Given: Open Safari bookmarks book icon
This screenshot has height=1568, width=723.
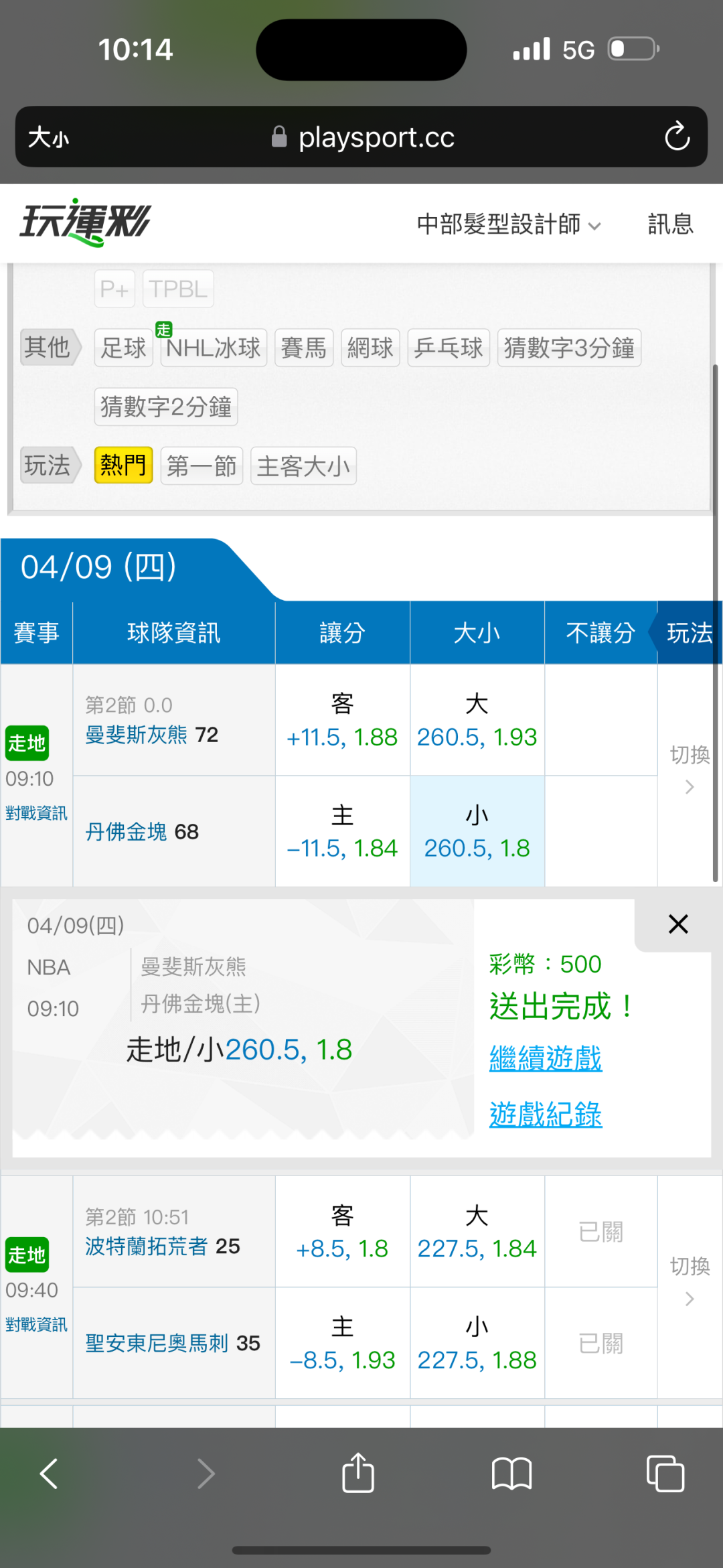Looking at the screenshot, I should coord(511,1474).
